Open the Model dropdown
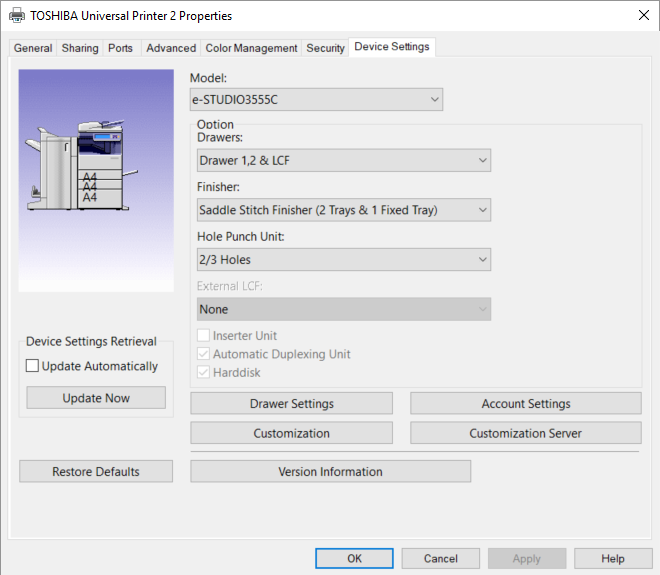Viewport: 660px width, 575px height. pos(316,99)
